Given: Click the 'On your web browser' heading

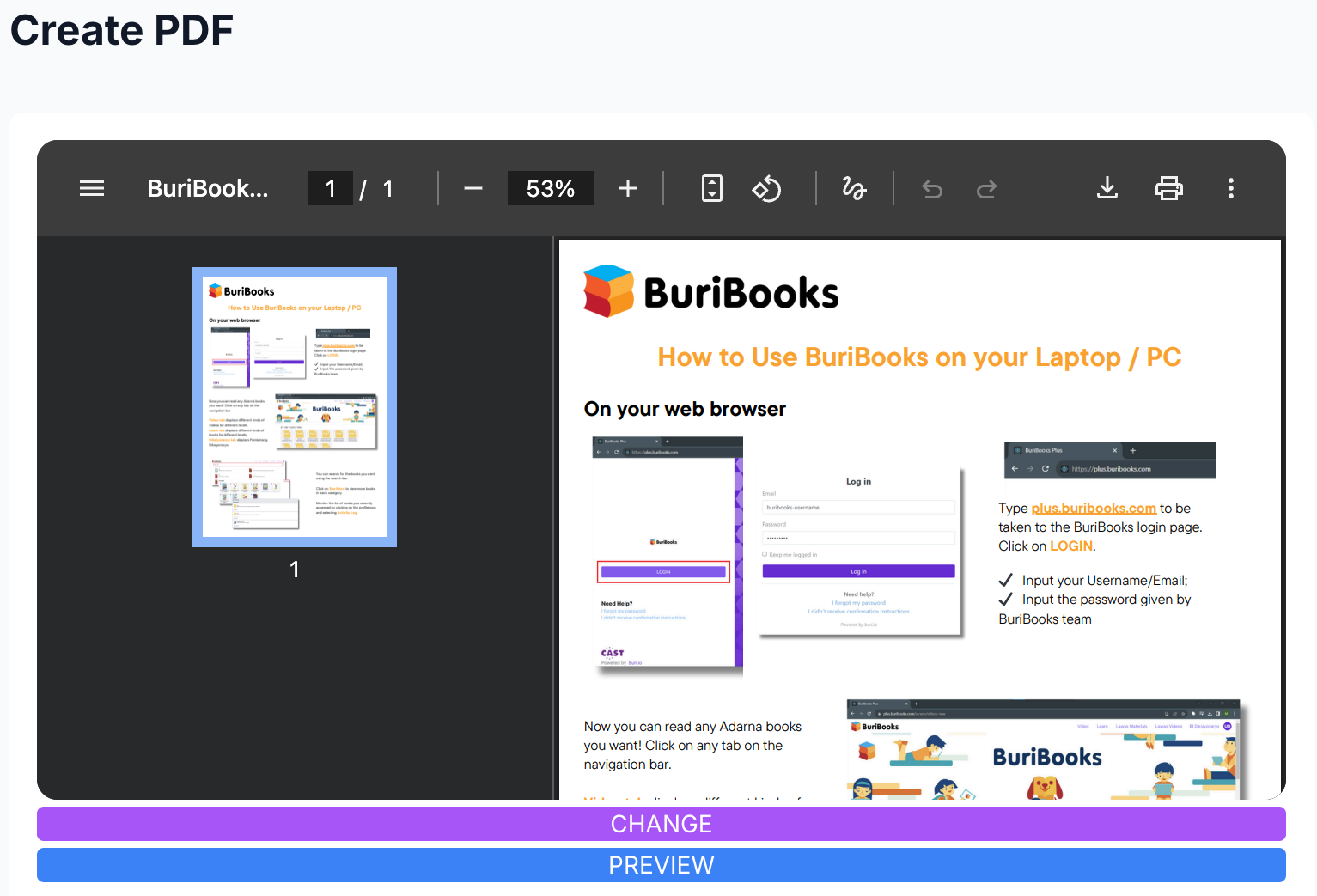Looking at the screenshot, I should coord(685,409).
